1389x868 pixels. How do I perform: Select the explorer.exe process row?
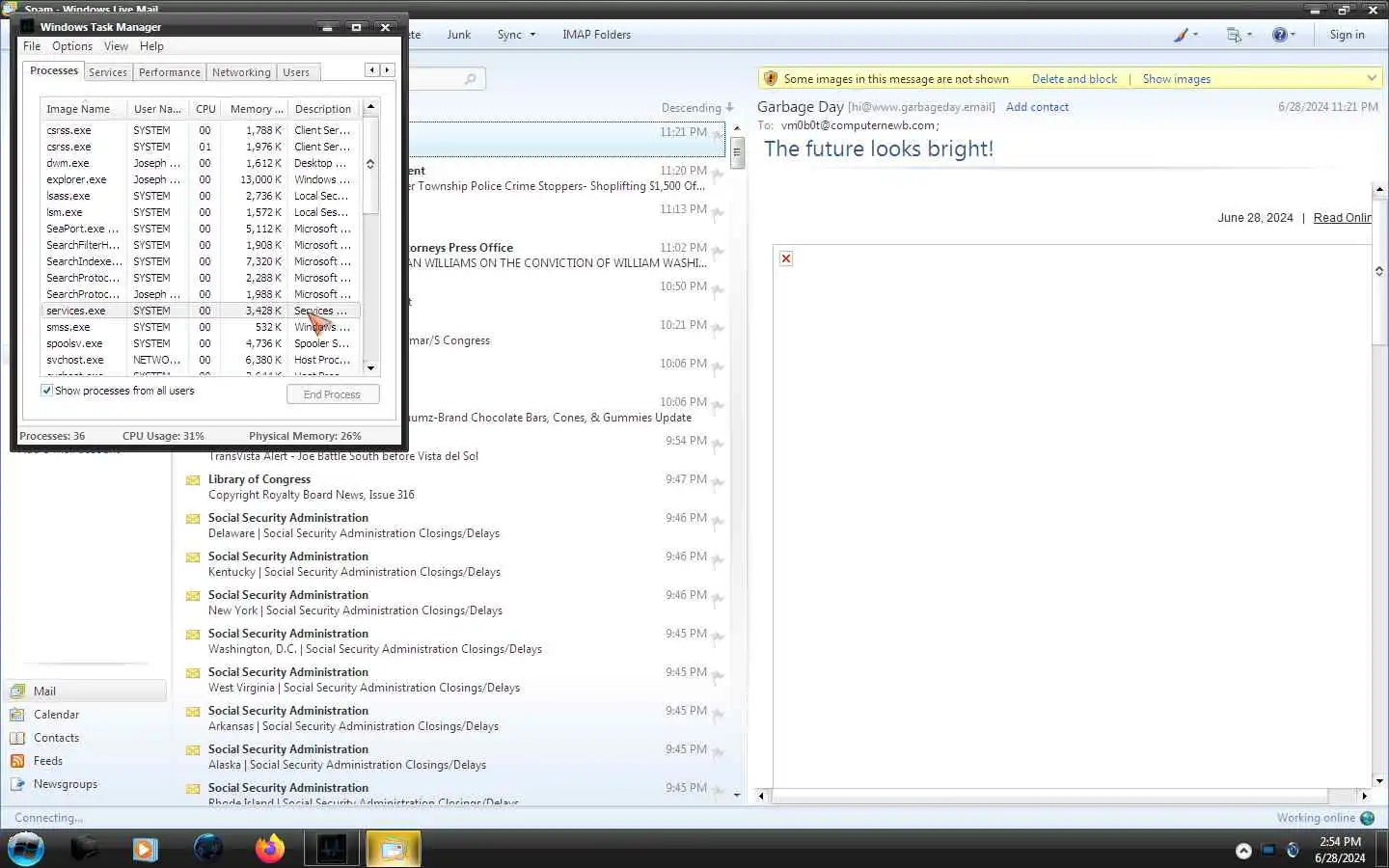tap(201, 179)
